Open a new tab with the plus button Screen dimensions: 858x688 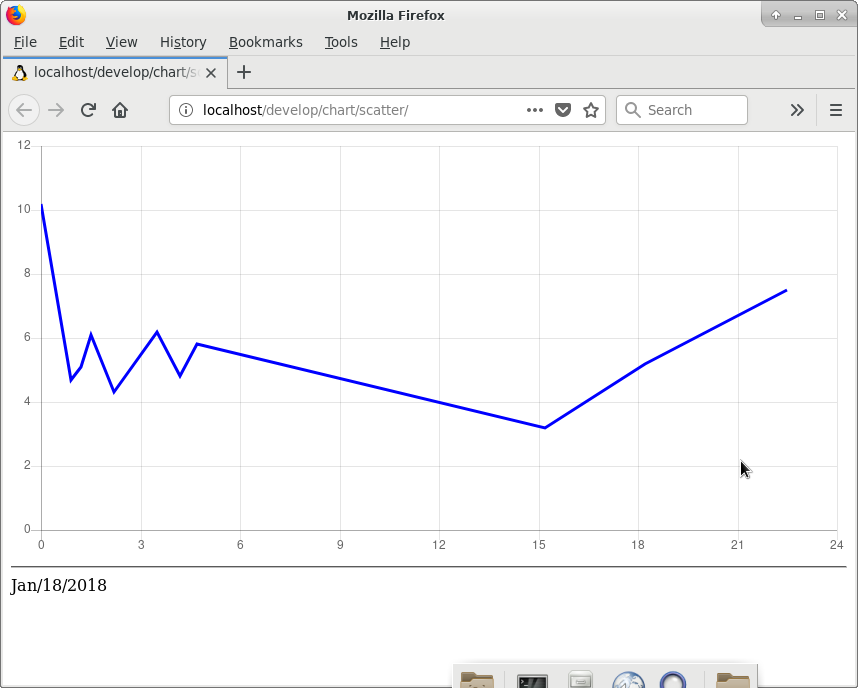point(244,72)
